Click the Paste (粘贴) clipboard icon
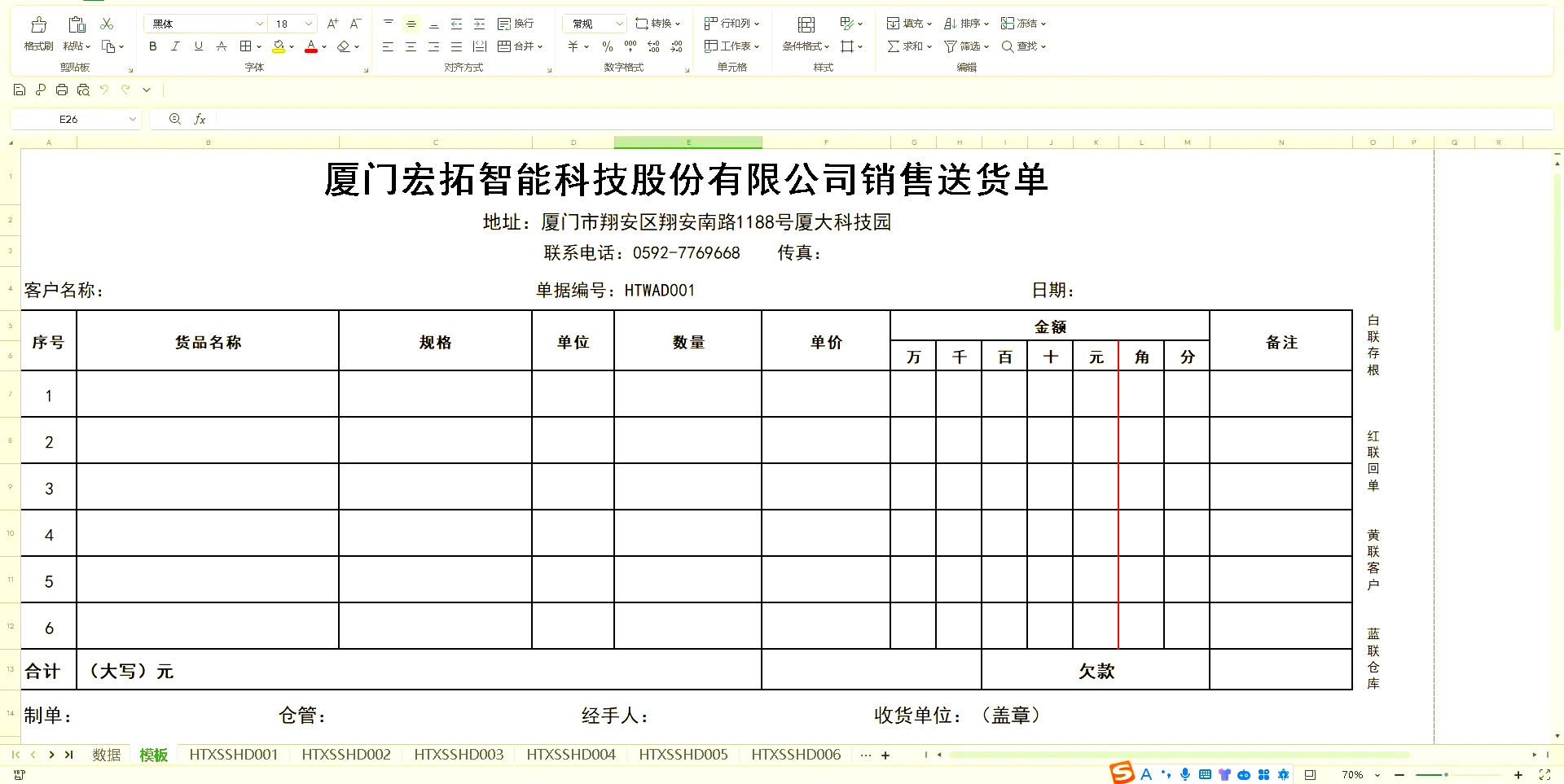Viewport: 1564px width, 784px height. point(77,24)
